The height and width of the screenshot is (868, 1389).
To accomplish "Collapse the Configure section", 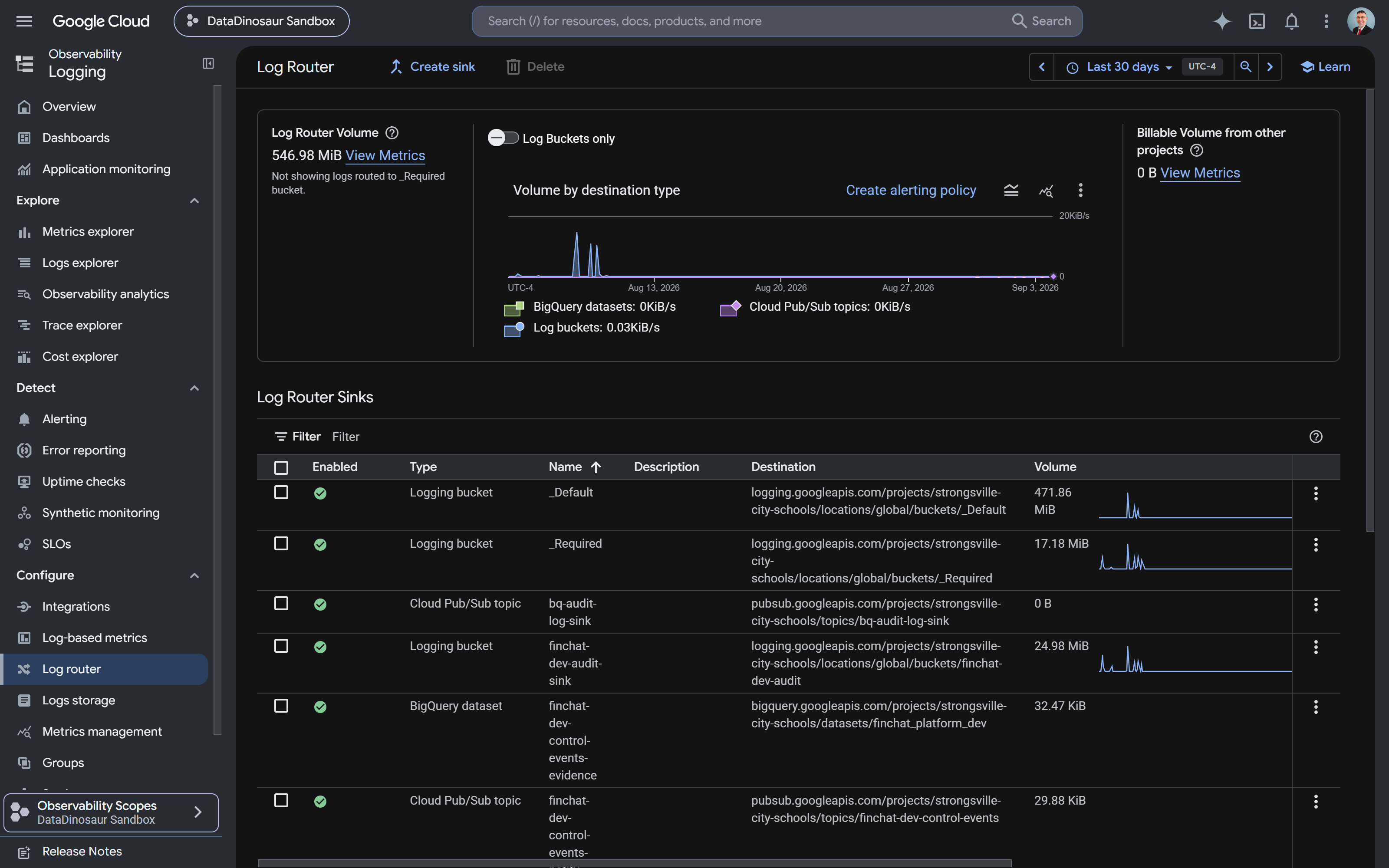I will click(x=194, y=575).
